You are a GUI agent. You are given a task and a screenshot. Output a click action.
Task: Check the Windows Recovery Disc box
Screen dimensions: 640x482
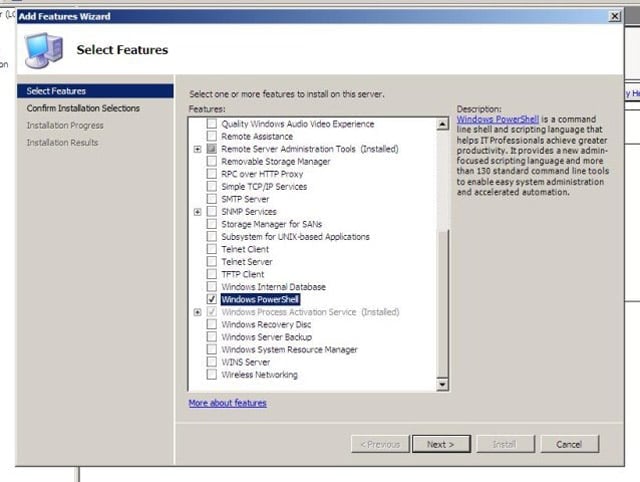point(211,324)
